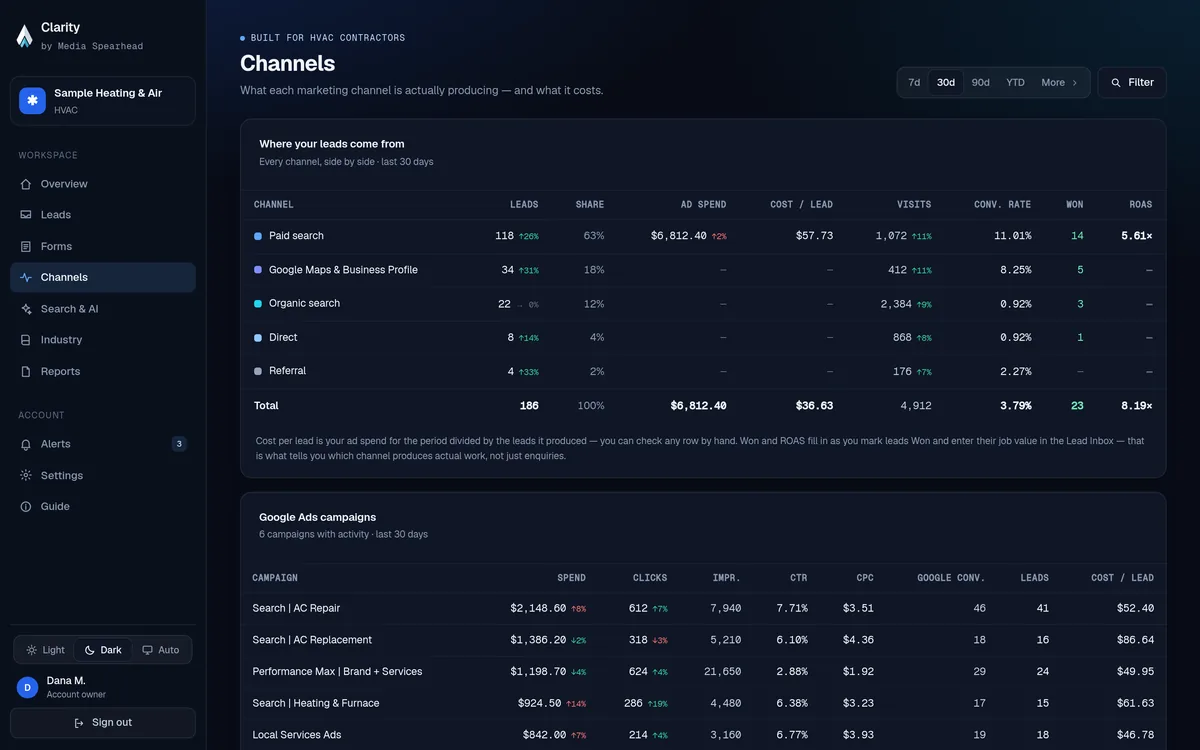Click the Reports file icon
Screen dimensions: 1200x750
click(26, 371)
